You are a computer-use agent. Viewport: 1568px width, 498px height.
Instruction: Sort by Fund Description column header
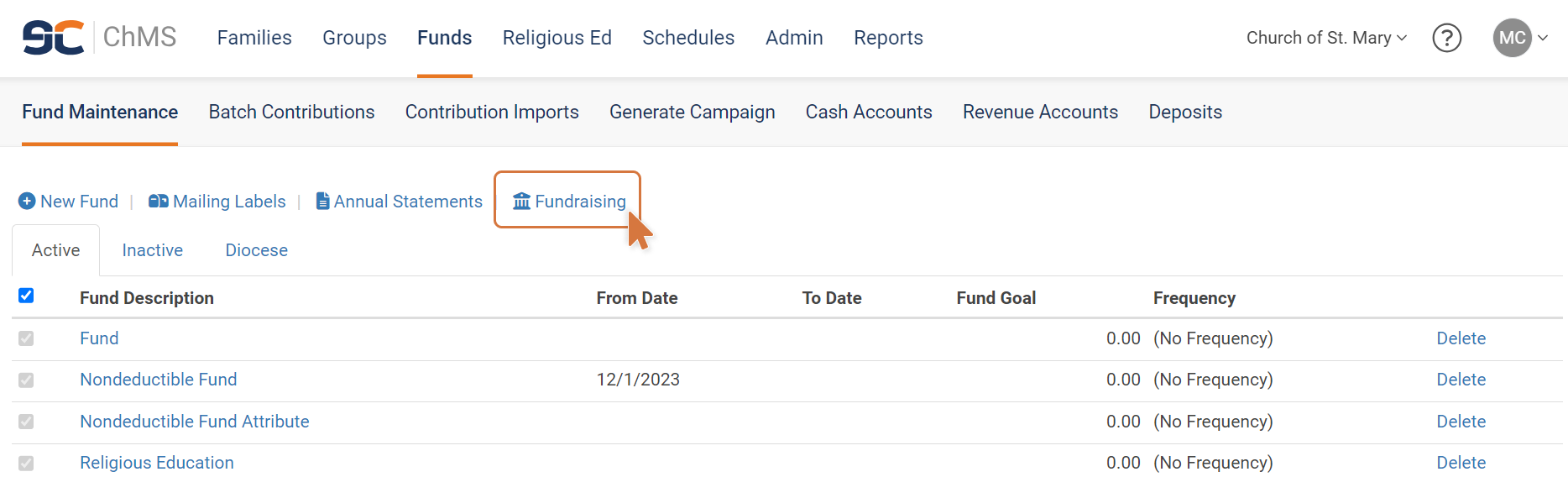[147, 298]
